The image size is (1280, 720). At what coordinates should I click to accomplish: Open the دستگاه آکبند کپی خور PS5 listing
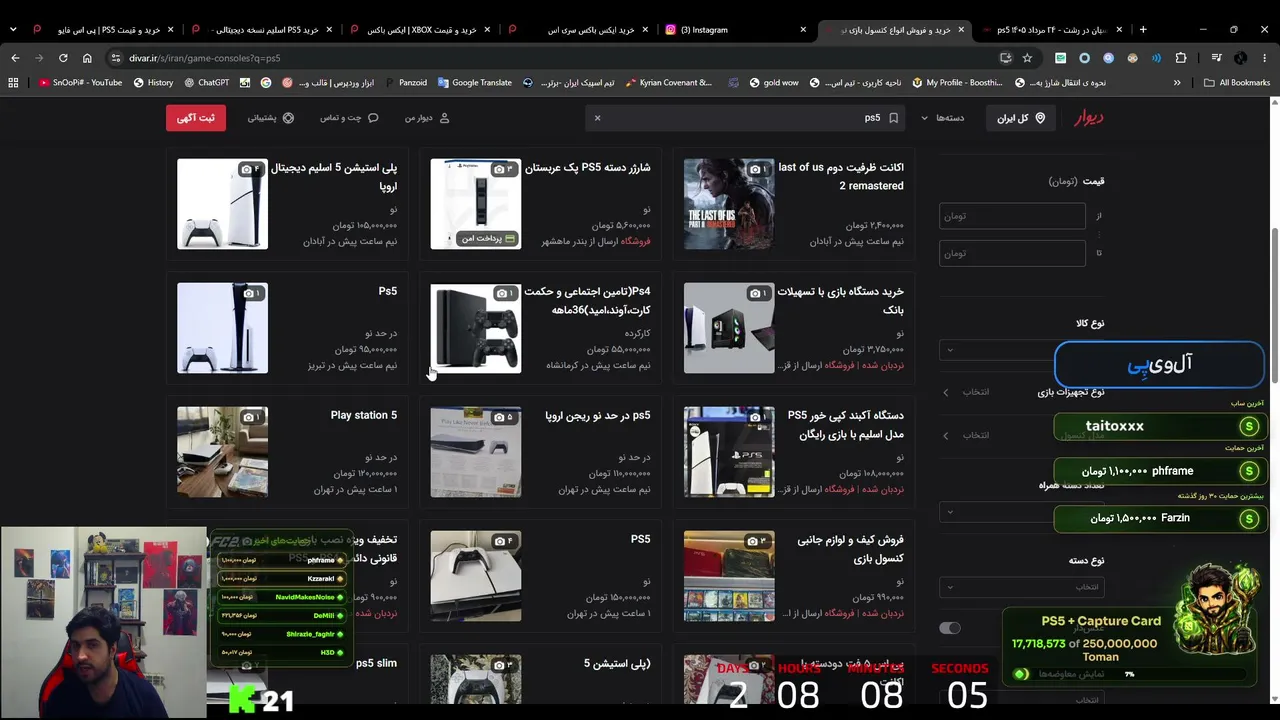click(x=794, y=452)
